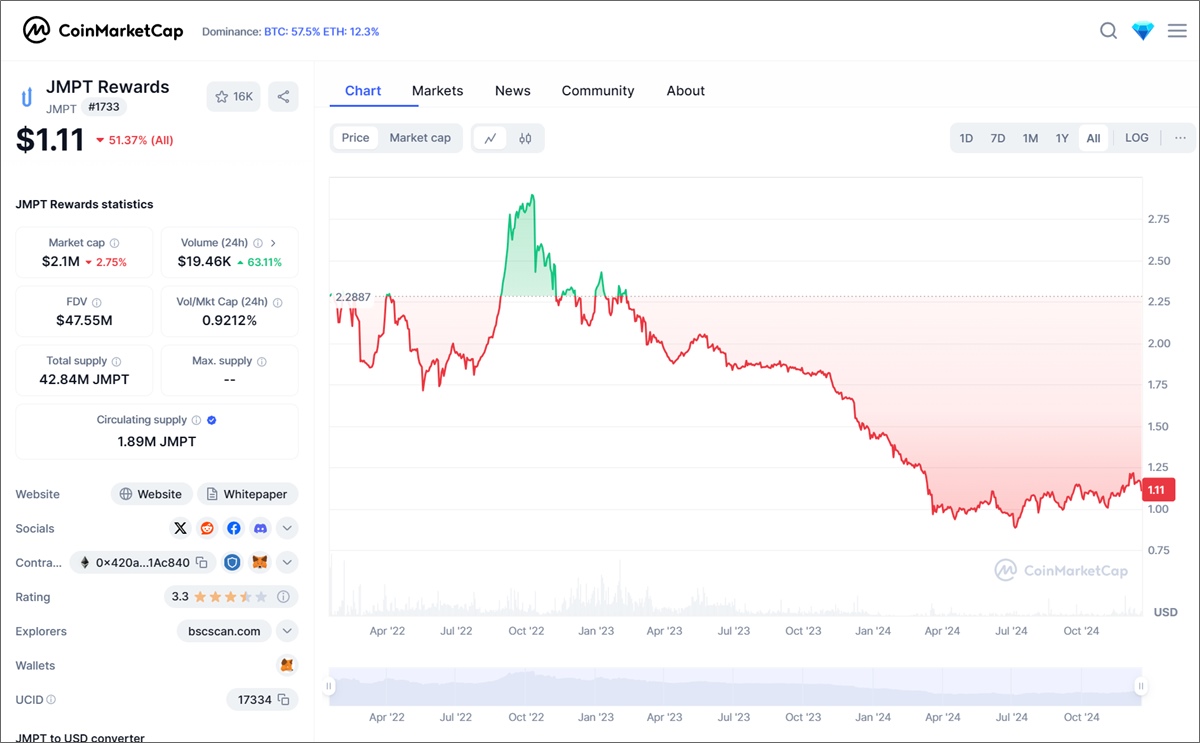The image size is (1200, 743).
Task: Open the News tab
Action: click(x=513, y=90)
